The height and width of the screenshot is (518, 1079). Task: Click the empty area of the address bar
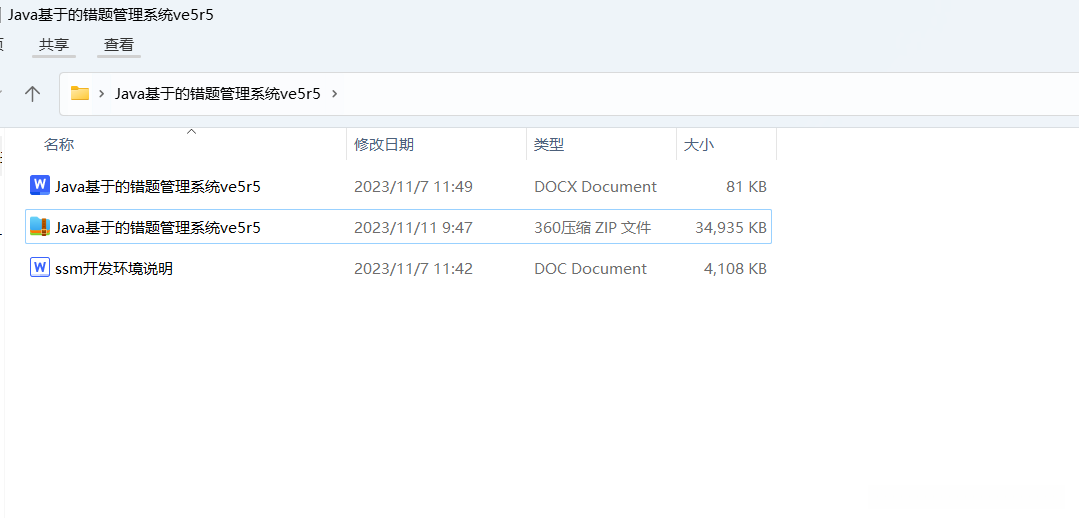coord(700,94)
